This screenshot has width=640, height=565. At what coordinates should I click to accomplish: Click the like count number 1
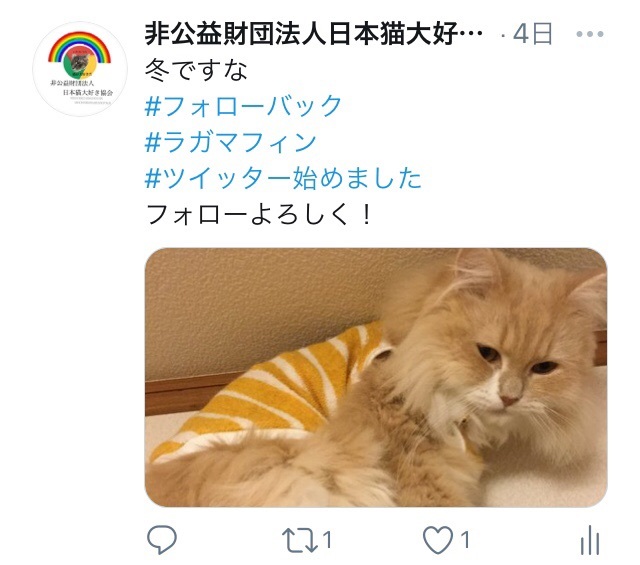pos(465,540)
